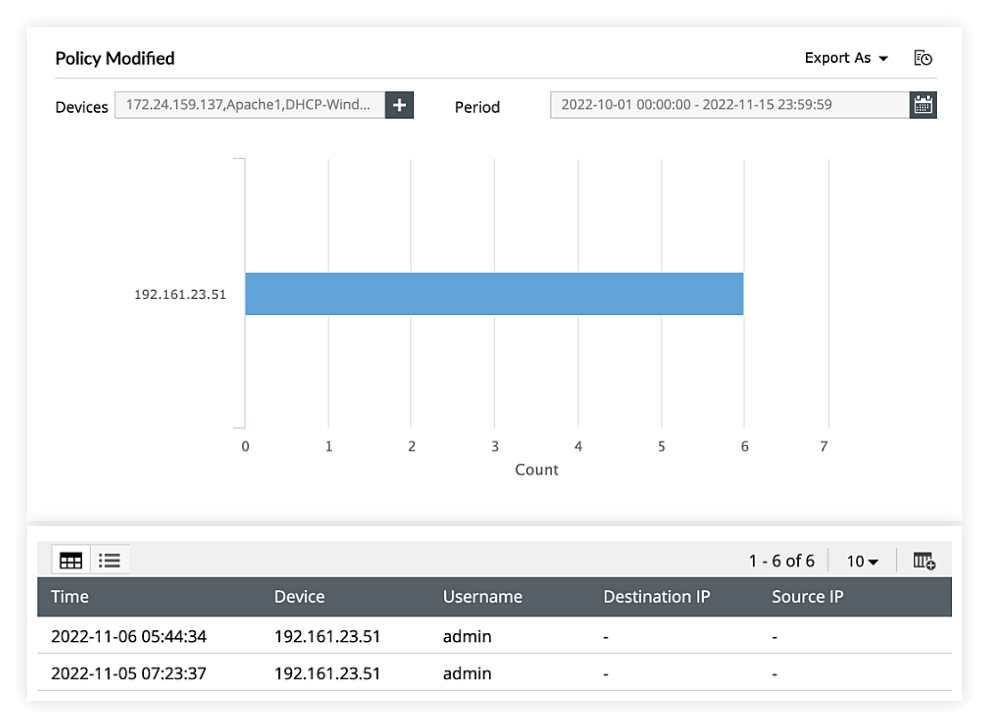Click the Devices input field
Viewport: 989px width, 728px height.
click(x=250, y=104)
